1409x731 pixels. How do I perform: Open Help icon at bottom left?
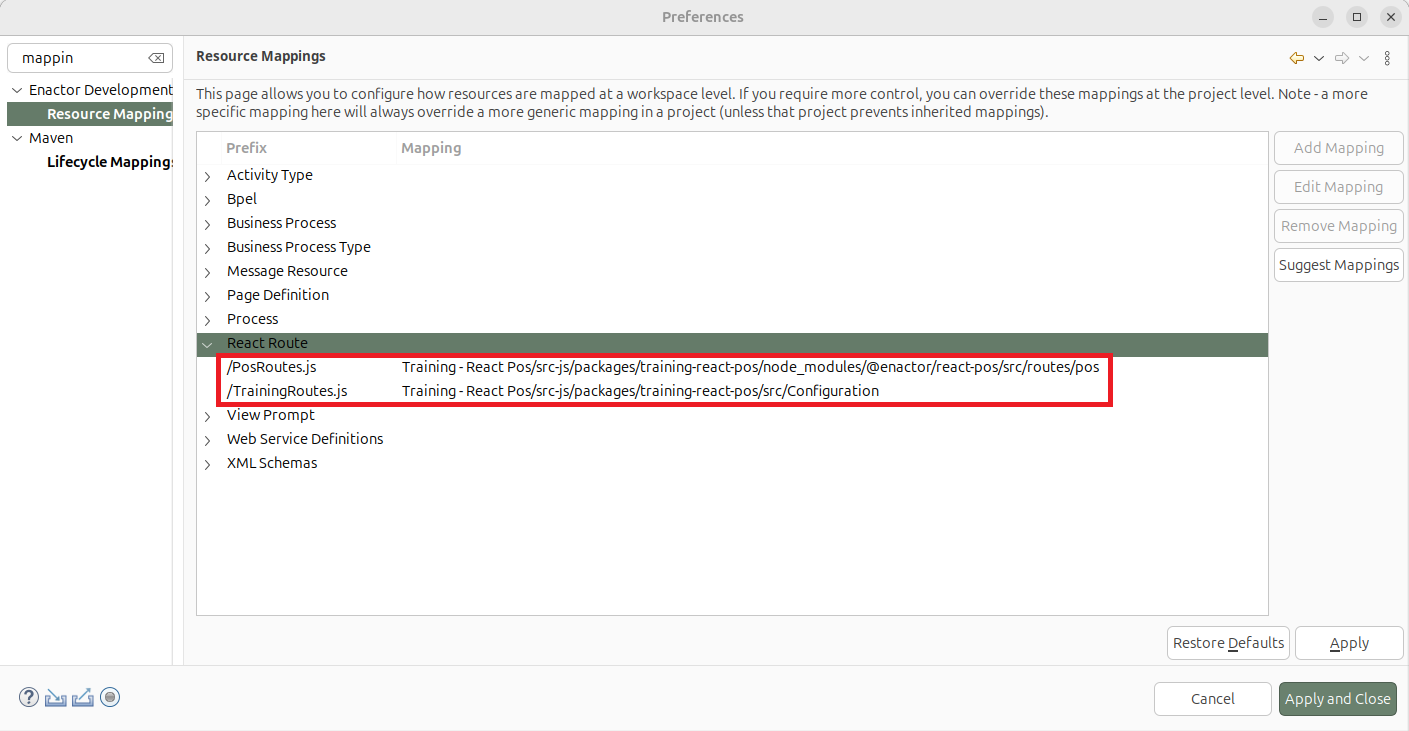coord(28,697)
